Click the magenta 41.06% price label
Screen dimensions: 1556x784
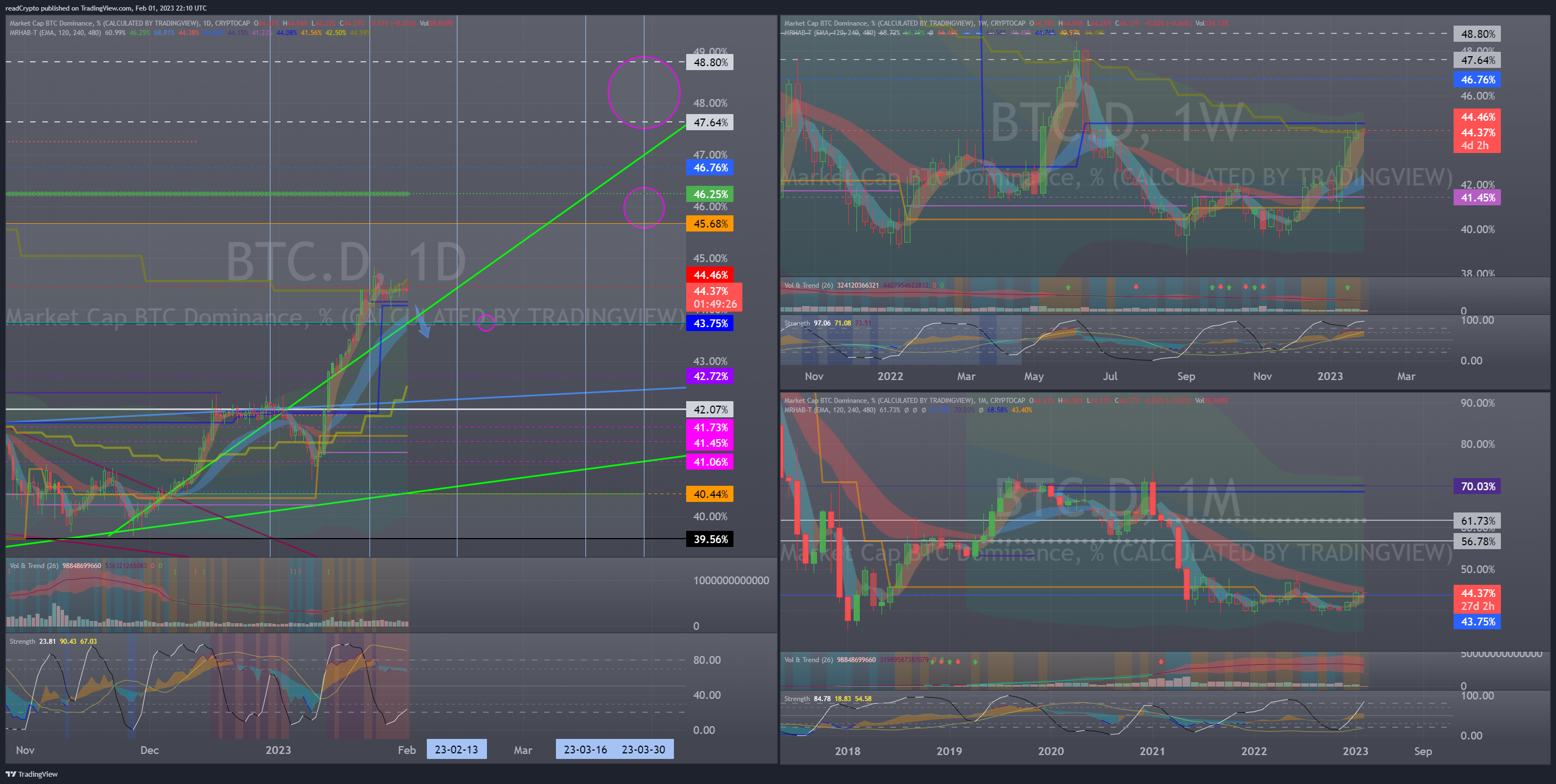point(710,461)
